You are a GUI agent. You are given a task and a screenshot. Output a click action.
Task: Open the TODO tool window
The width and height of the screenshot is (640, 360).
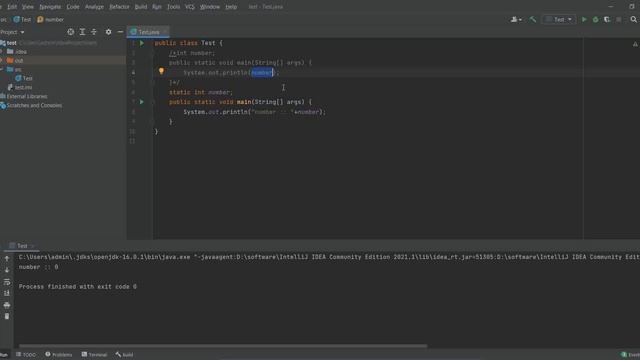[x=26, y=355]
